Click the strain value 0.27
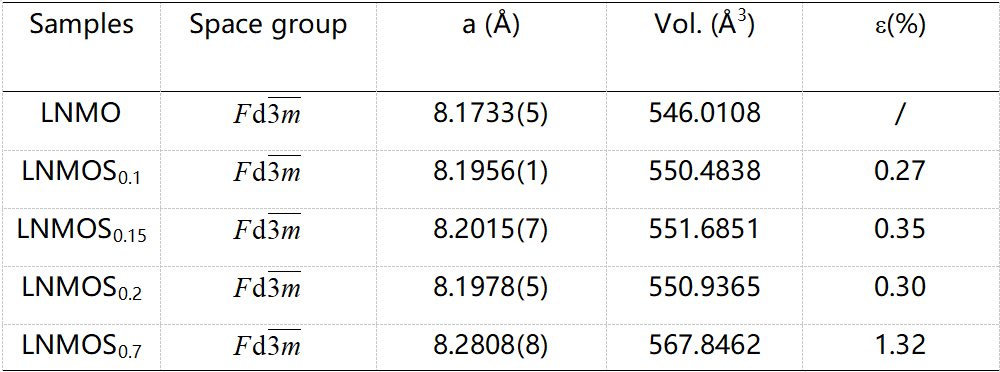The height and width of the screenshot is (372, 1000). [x=900, y=172]
